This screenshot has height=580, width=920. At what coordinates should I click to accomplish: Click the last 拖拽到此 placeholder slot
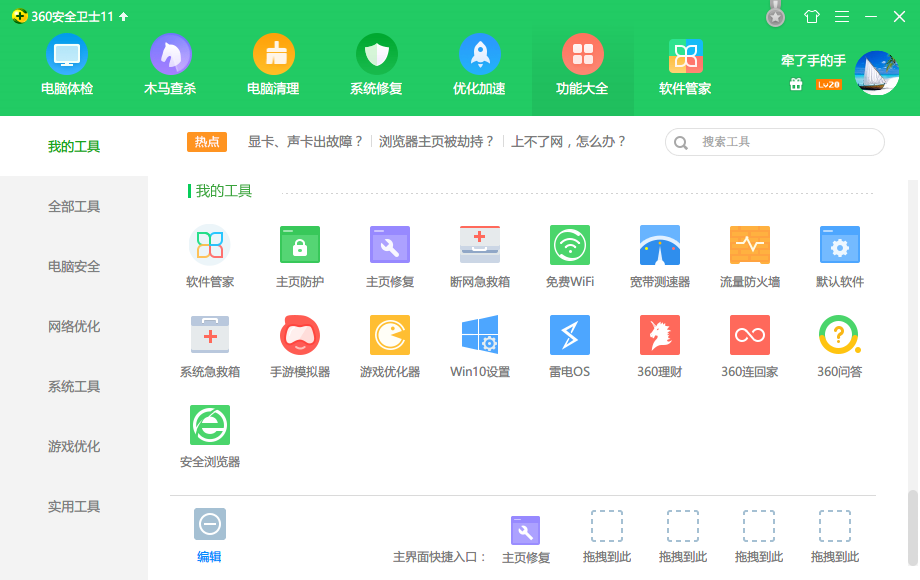click(835, 537)
